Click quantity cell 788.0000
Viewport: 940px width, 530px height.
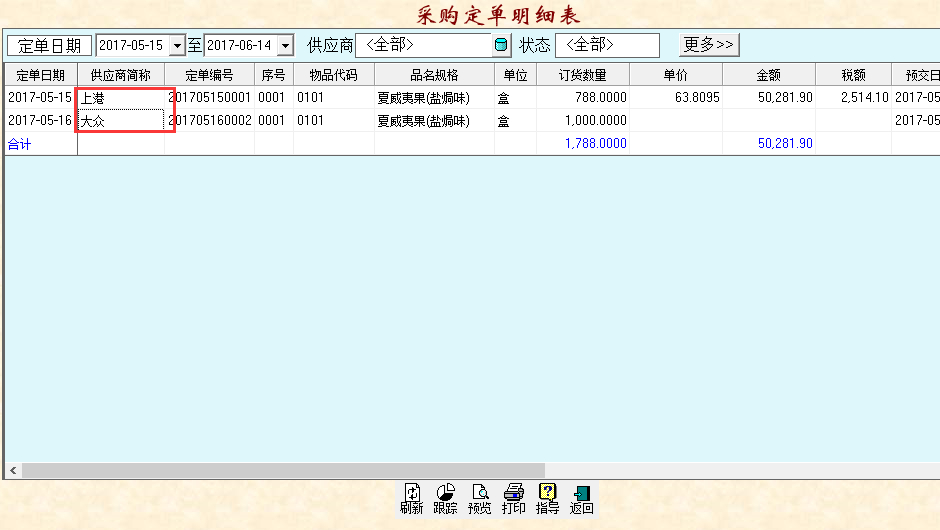tap(583, 98)
